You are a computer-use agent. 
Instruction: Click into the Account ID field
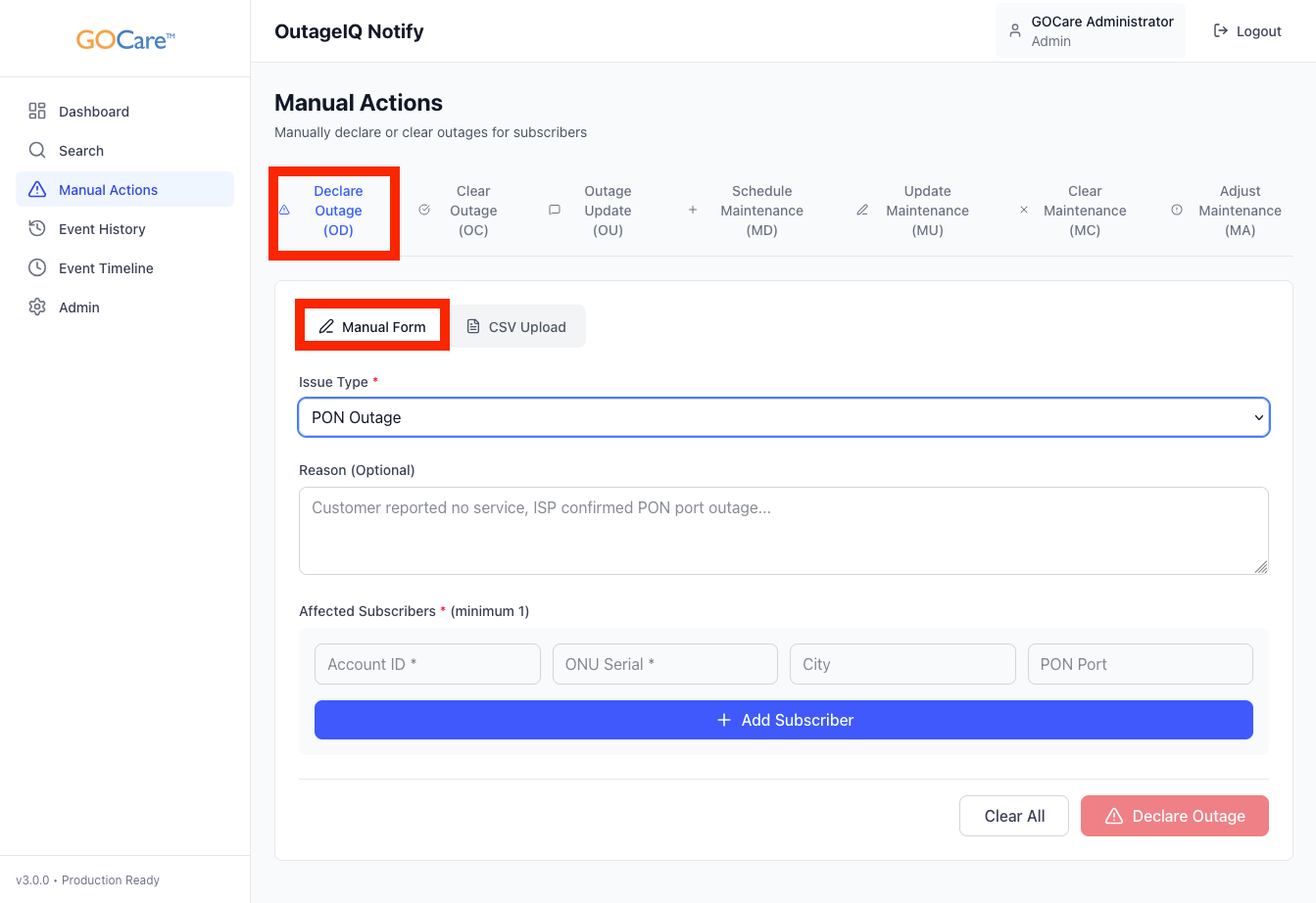[427, 664]
